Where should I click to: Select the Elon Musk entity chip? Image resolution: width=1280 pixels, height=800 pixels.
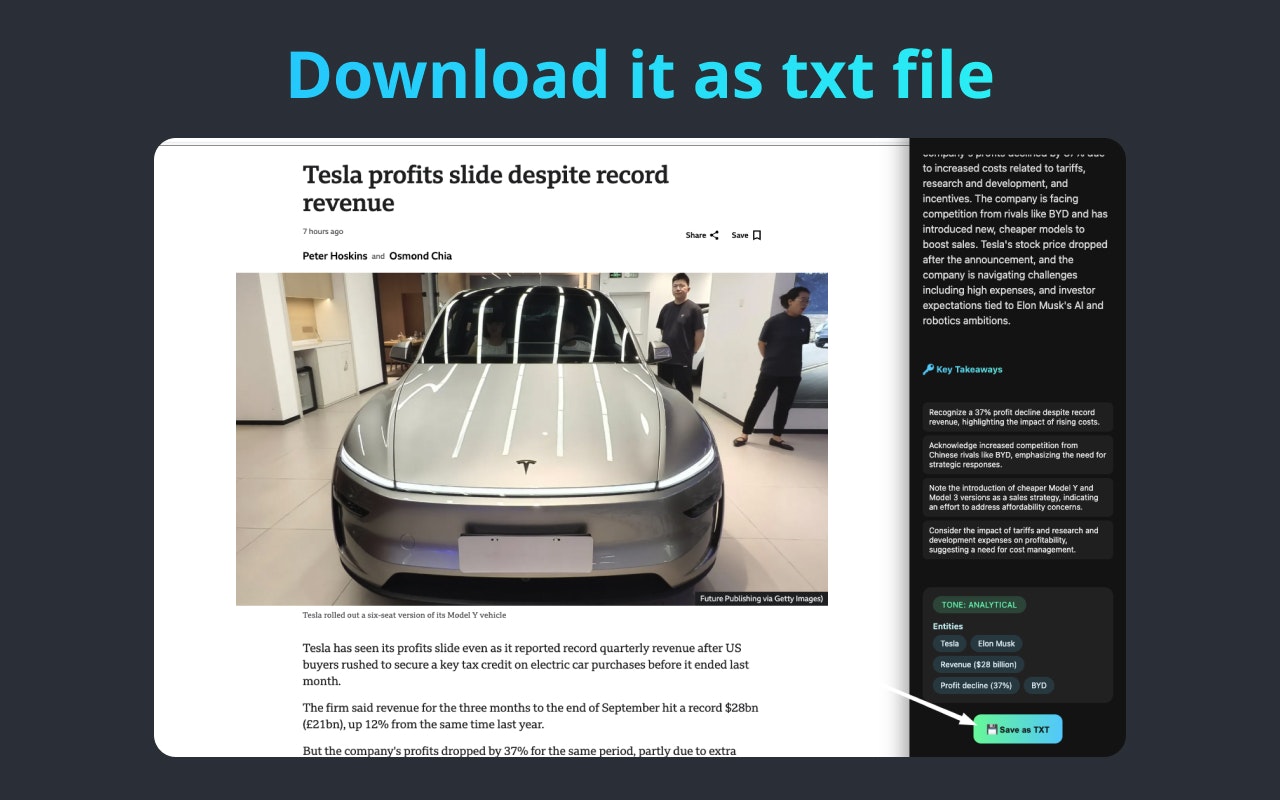pyautogui.click(x=996, y=643)
